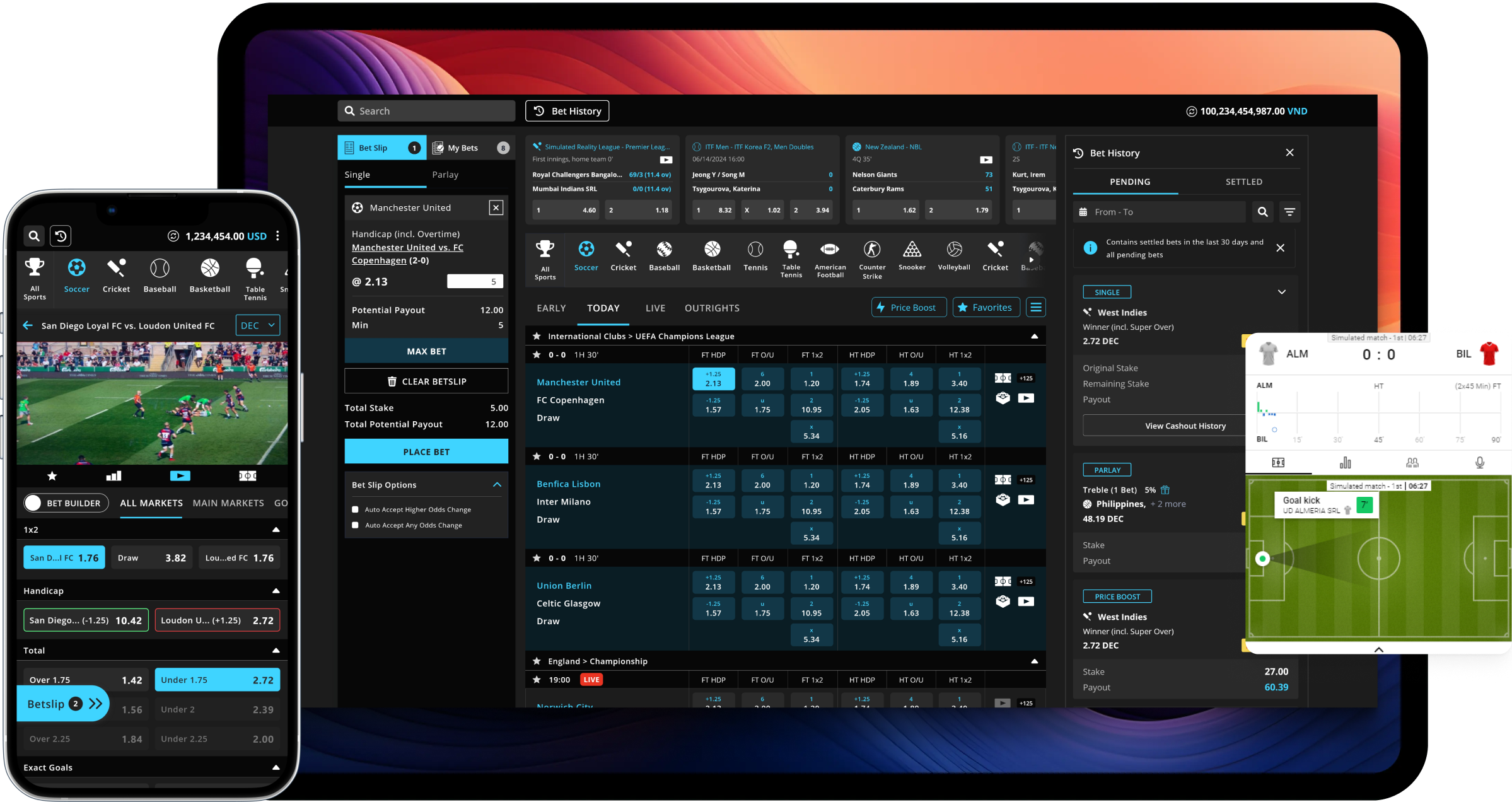The width and height of the screenshot is (1512, 802).
Task: Open the filter options in Bet History panel
Action: click(x=1289, y=212)
